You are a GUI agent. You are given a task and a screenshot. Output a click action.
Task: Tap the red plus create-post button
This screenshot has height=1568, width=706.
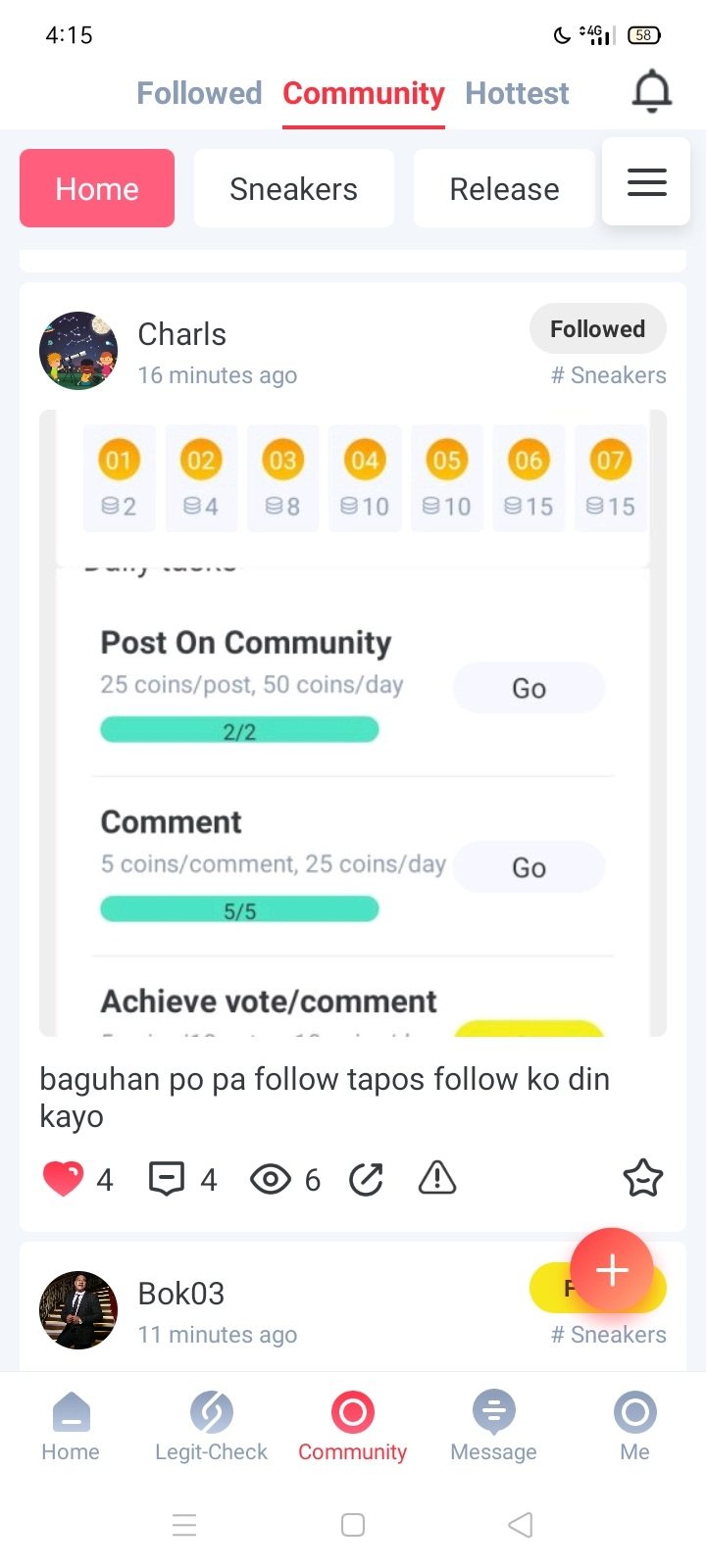(x=612, y=1270)
